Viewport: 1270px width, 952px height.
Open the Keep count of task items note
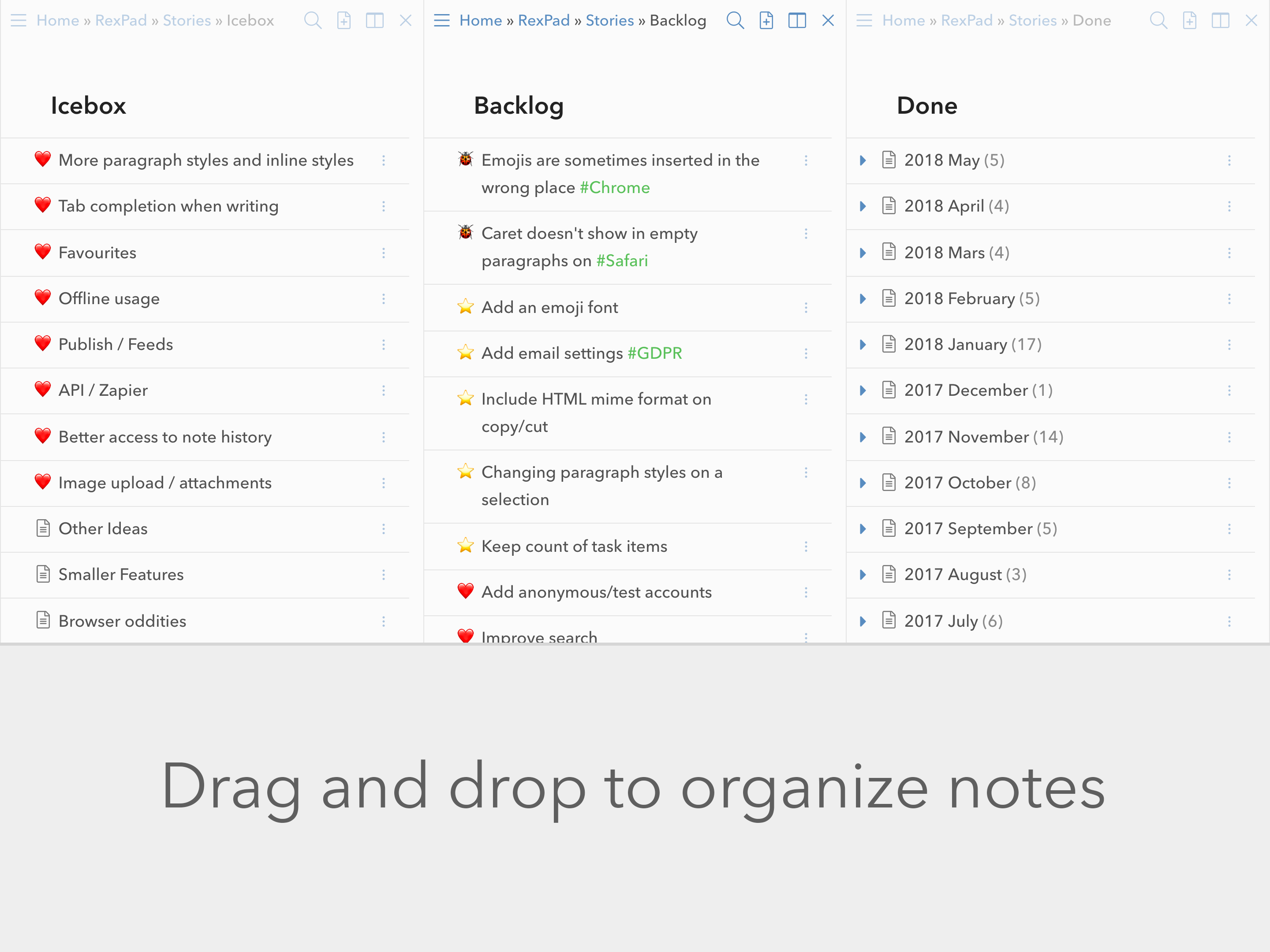point(628,546)
